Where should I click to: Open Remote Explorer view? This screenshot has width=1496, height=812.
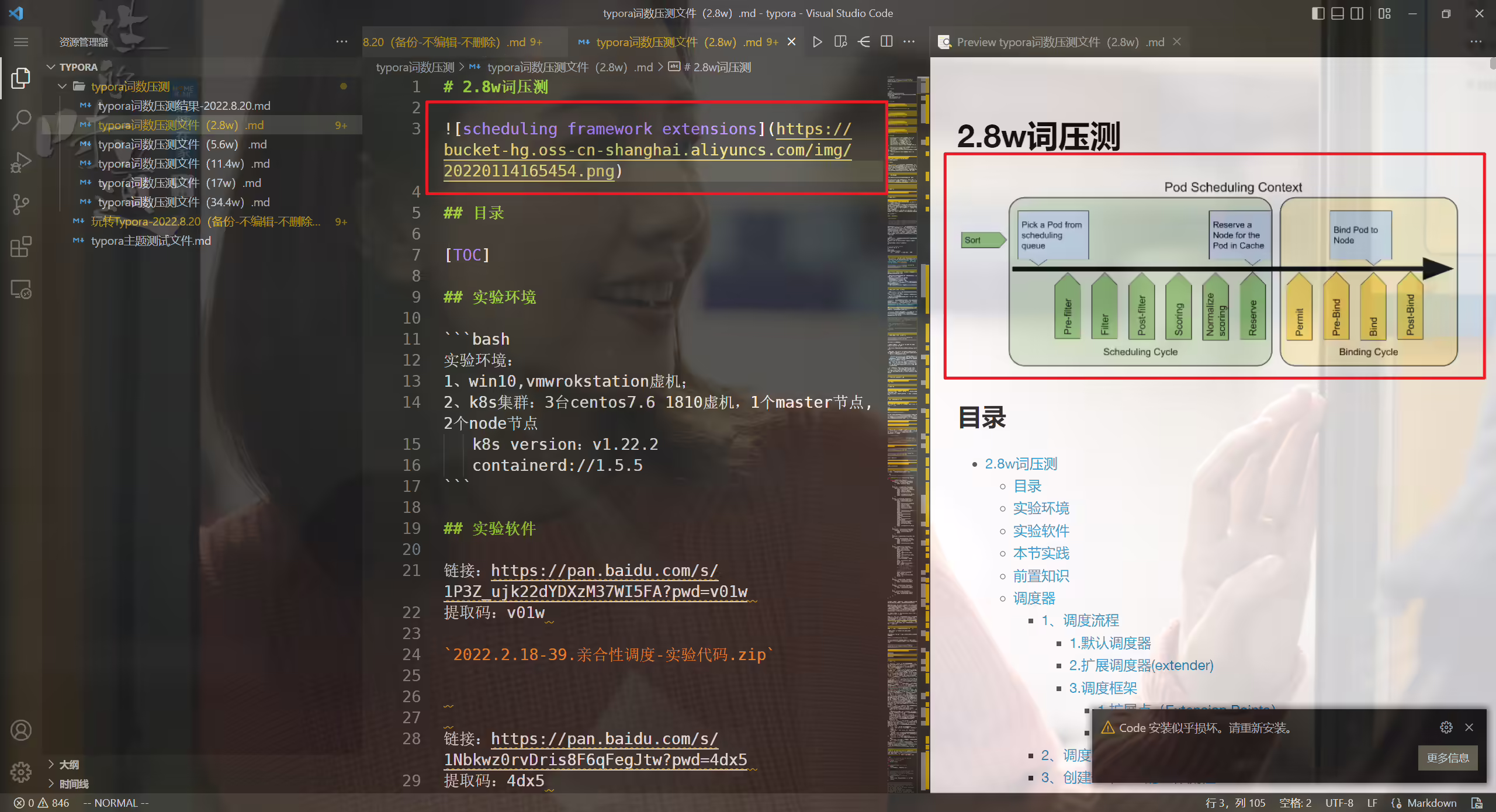tap(21, 289)
